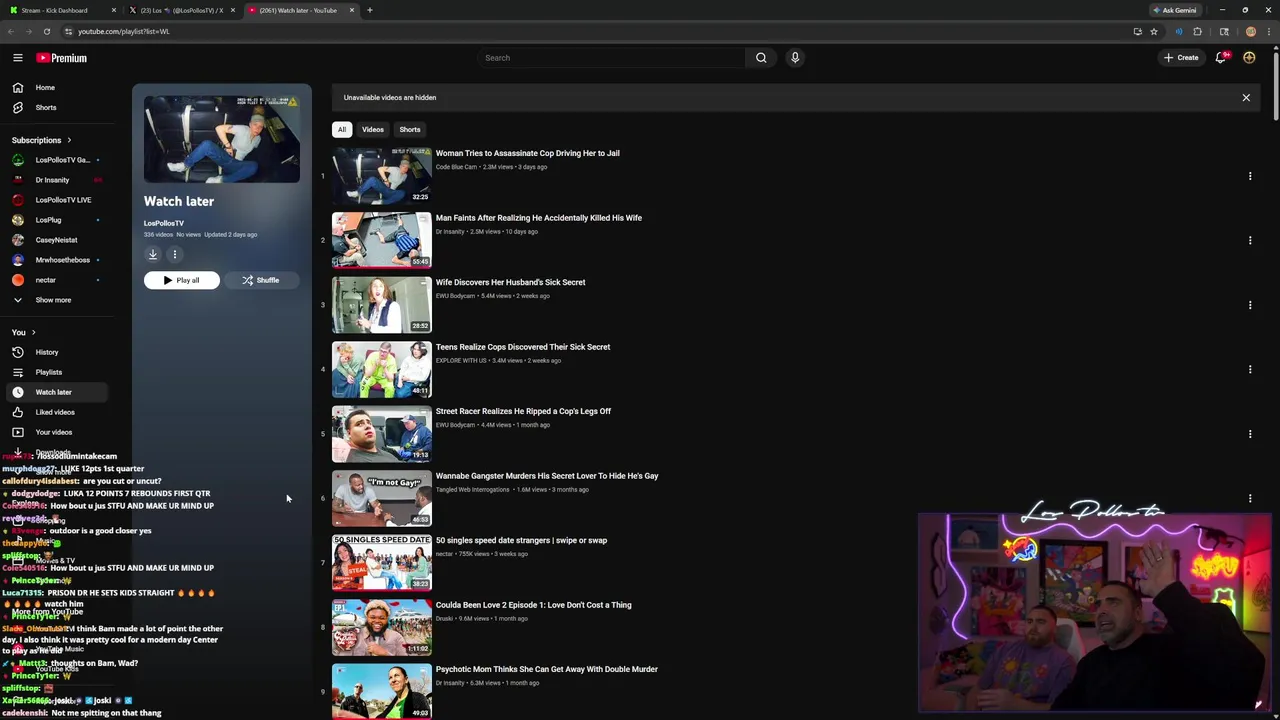The height and width of the screenshot is (720, 1280).
Task: Open title Street Racer Realizes He Ripped a Cop's Legs Off
Action: coord(523,411)
